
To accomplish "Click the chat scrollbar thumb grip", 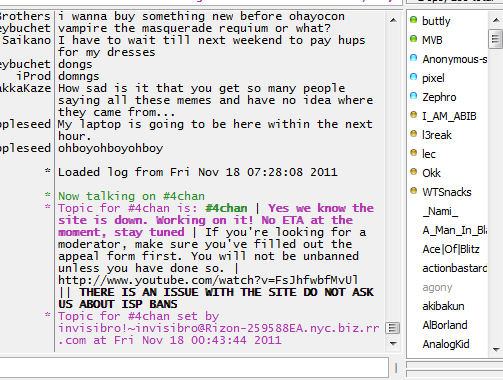I will [393, 328].
